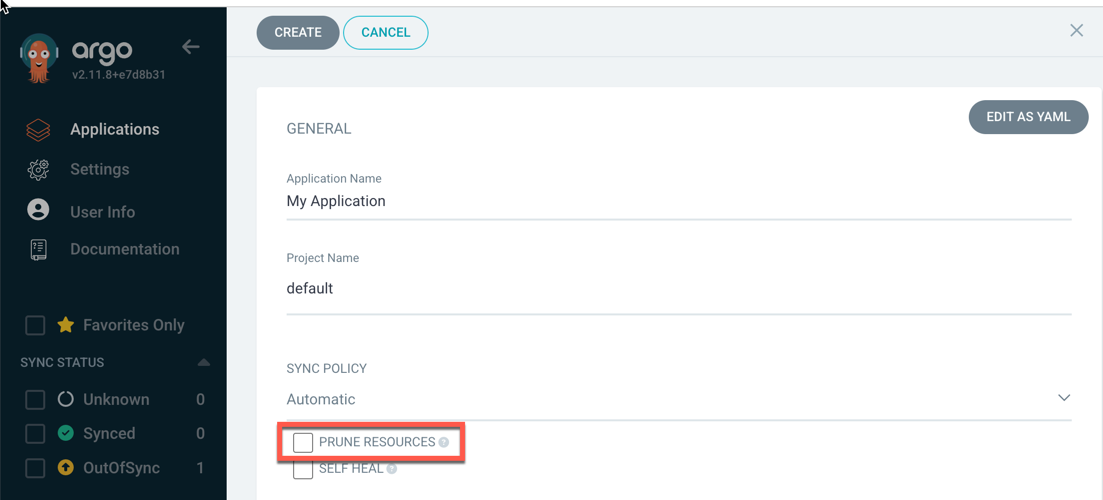Check the Favorites Only filter
Screen dimensions: 1103x500
[x=35, y=325]
